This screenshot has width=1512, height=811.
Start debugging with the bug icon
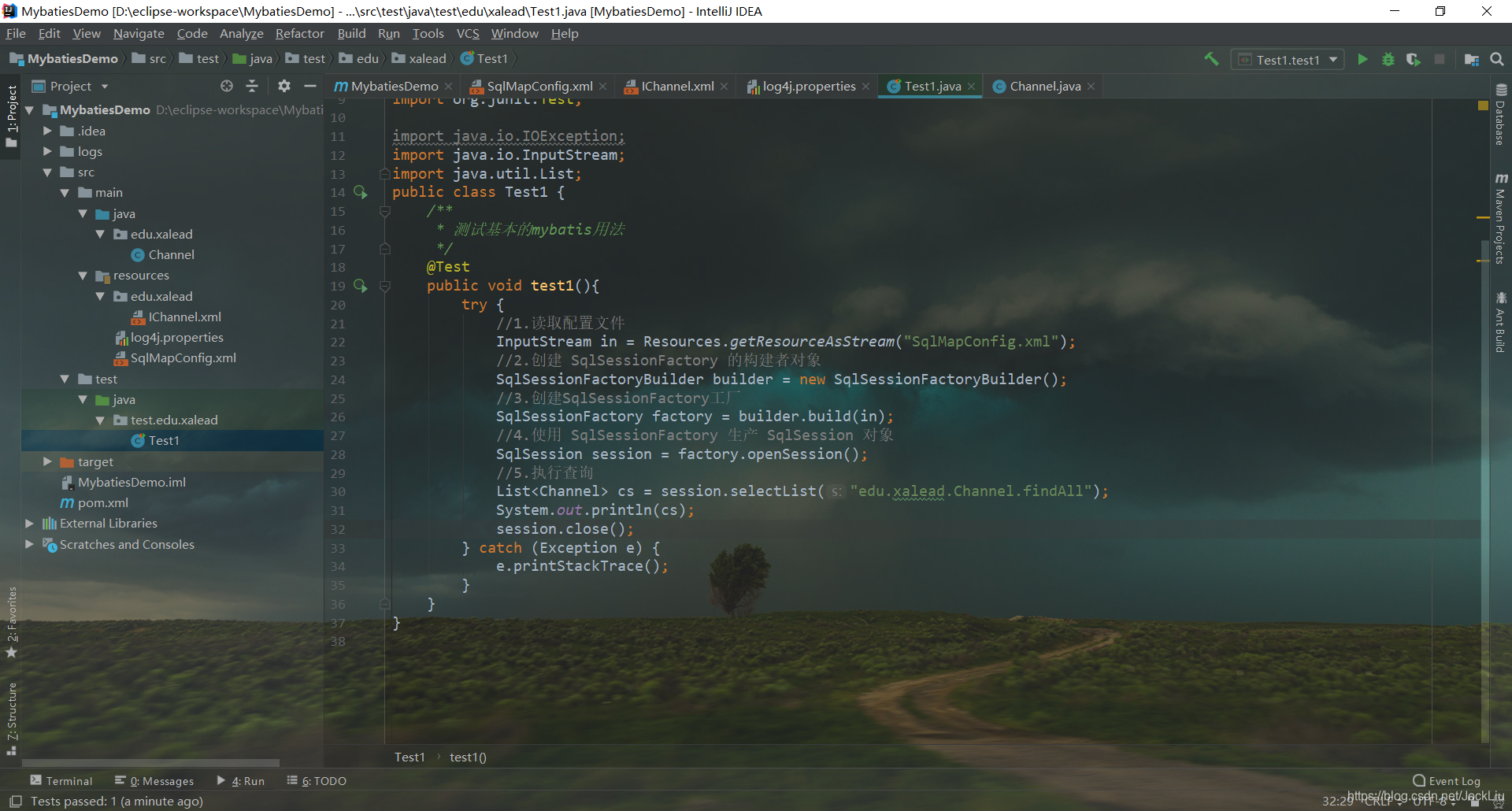click(1388, 59)
